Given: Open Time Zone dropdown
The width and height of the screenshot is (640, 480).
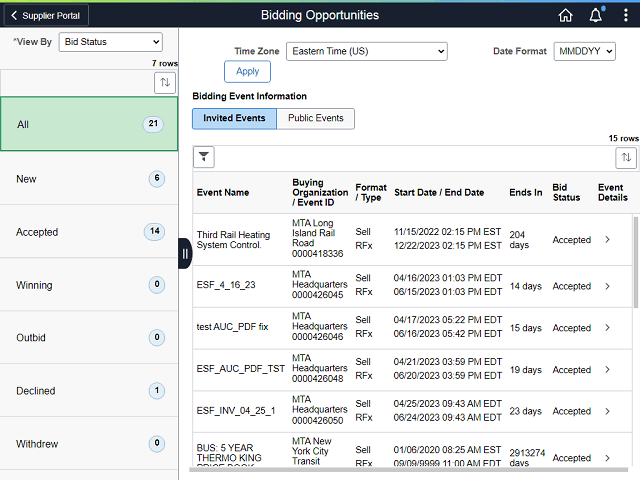Looking at the screenshot, I should (x=367, y=51).
